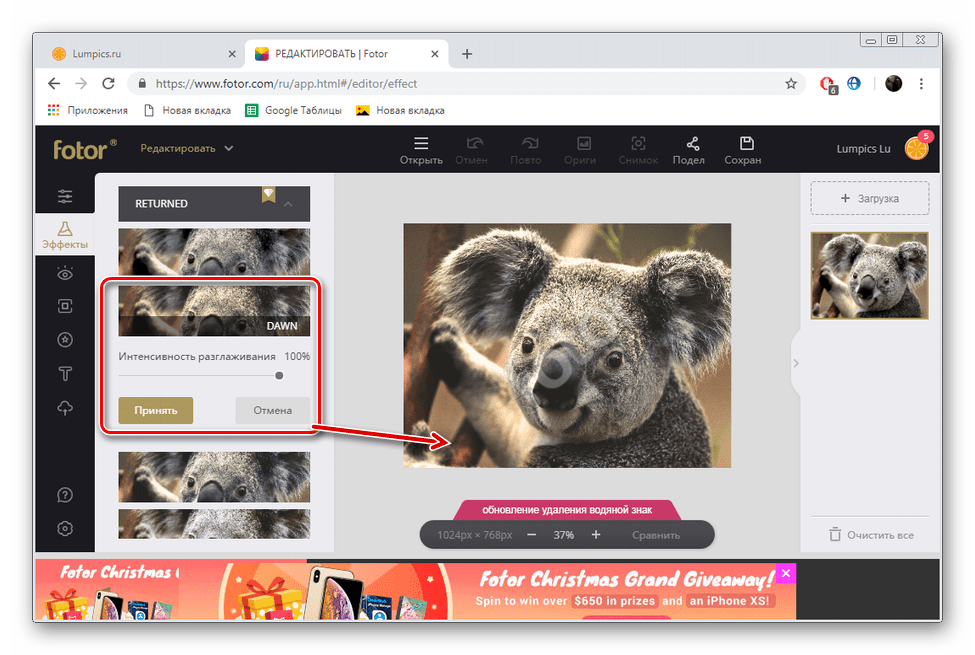Open the Google Таблицы bookmark

tap(293, 110)
